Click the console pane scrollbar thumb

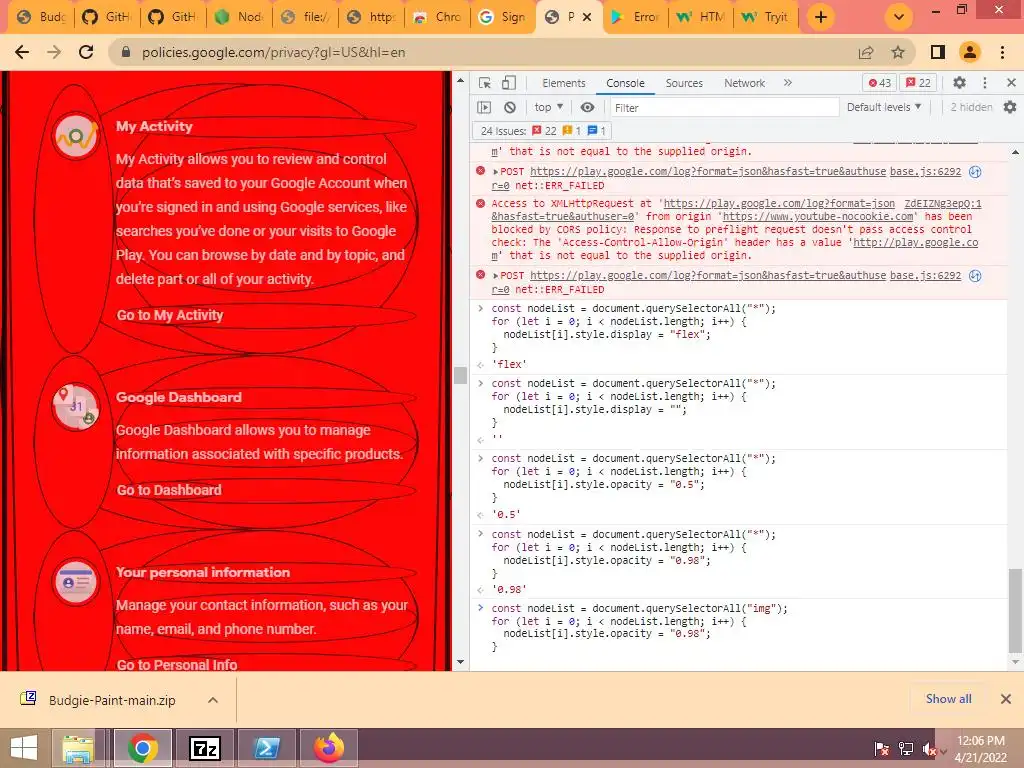coord(1014,610)
